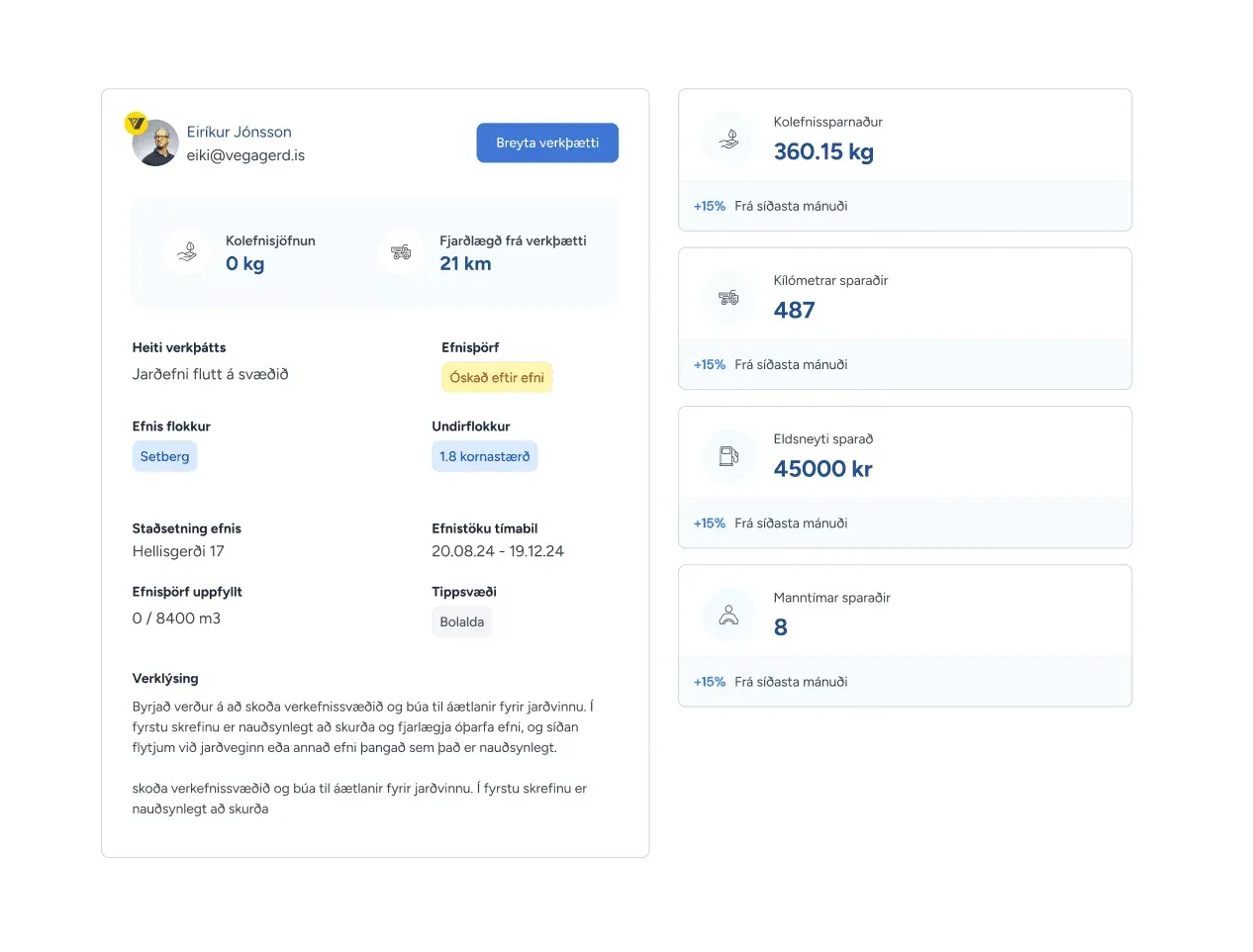The height and width of the screenshot is (952, 1253).
Task: Click the 45000 kr fuel saved value
Action: click(x=823, y=468)
